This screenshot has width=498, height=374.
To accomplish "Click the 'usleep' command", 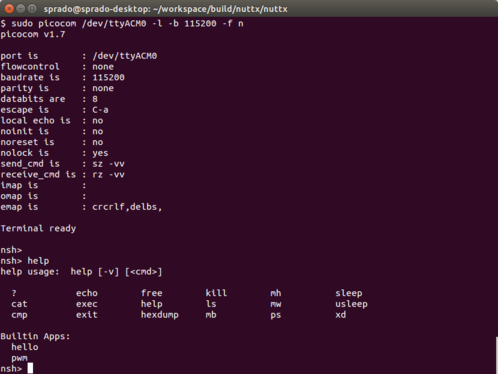I will coord(351,304).
